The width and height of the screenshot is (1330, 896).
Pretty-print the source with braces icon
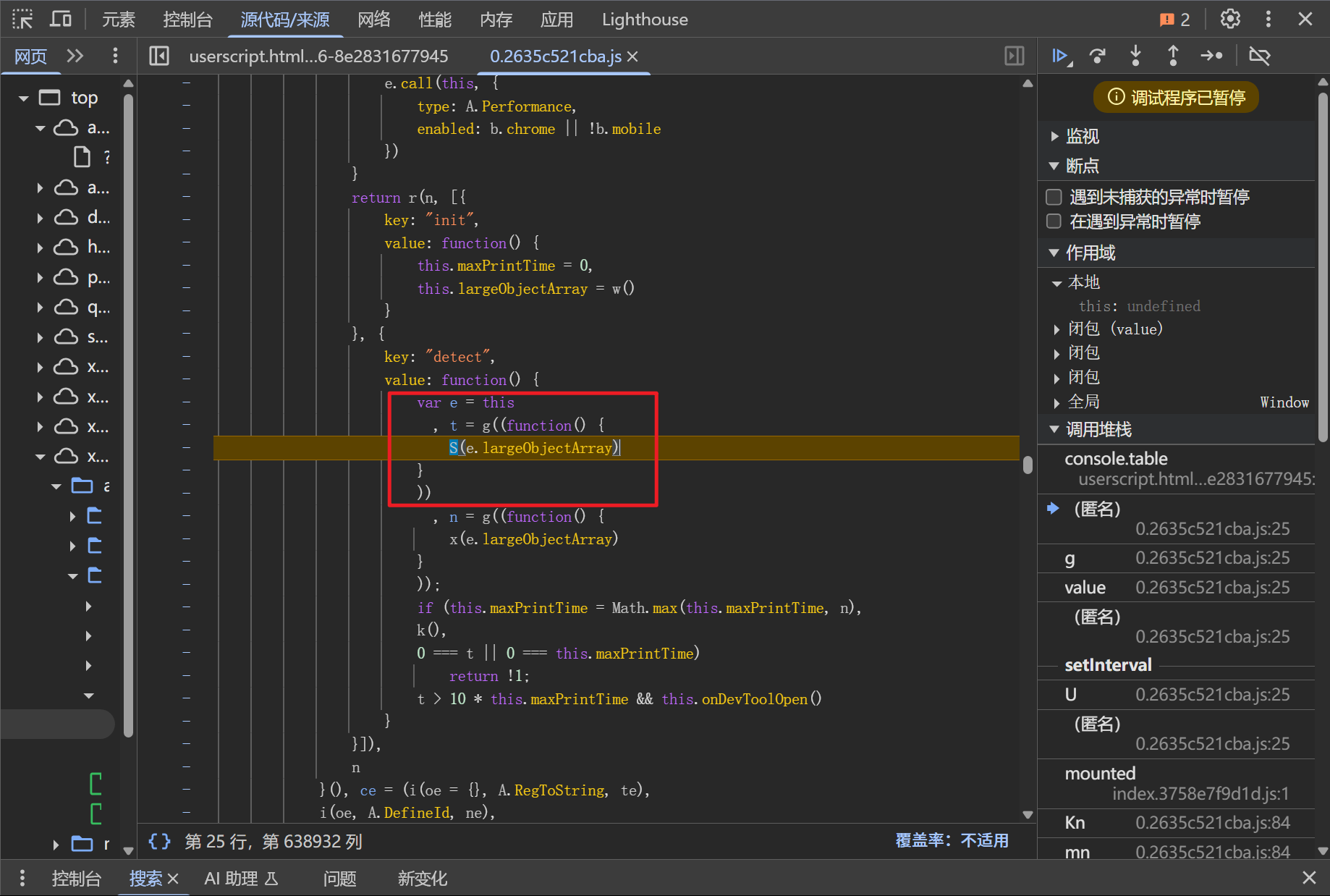pyautogui.click(x=159, y=841)
